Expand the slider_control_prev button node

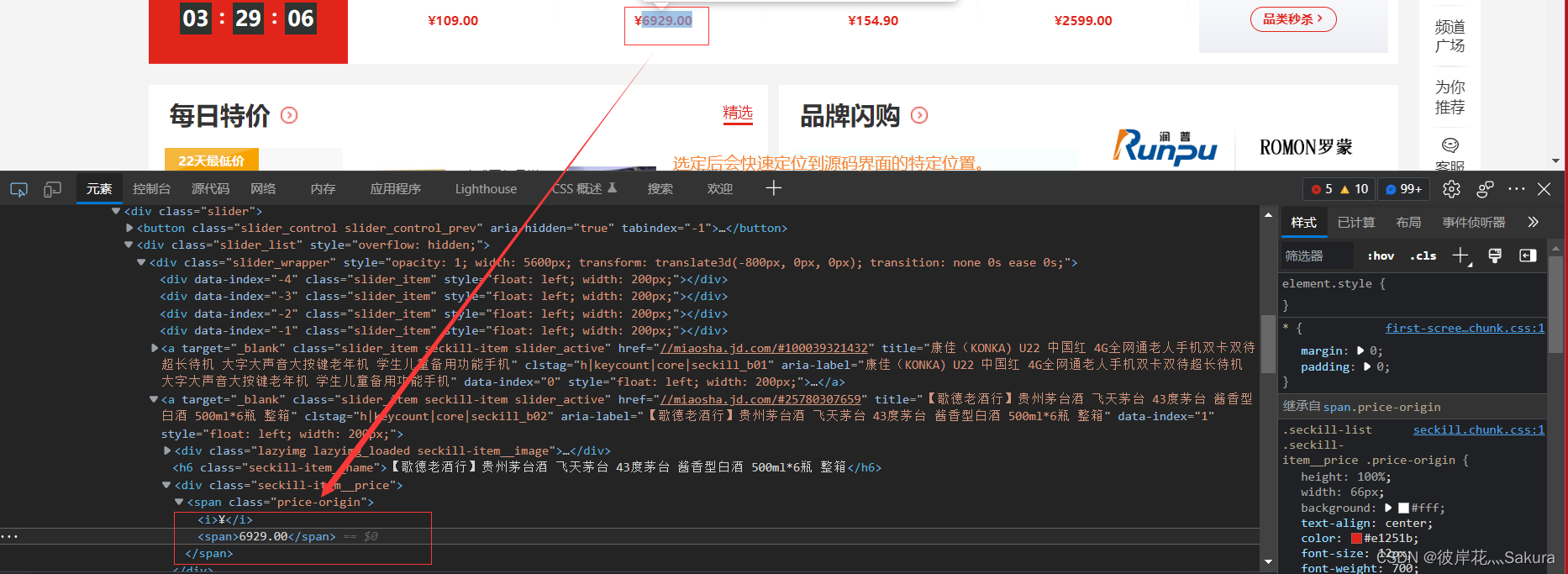[129, 228]
